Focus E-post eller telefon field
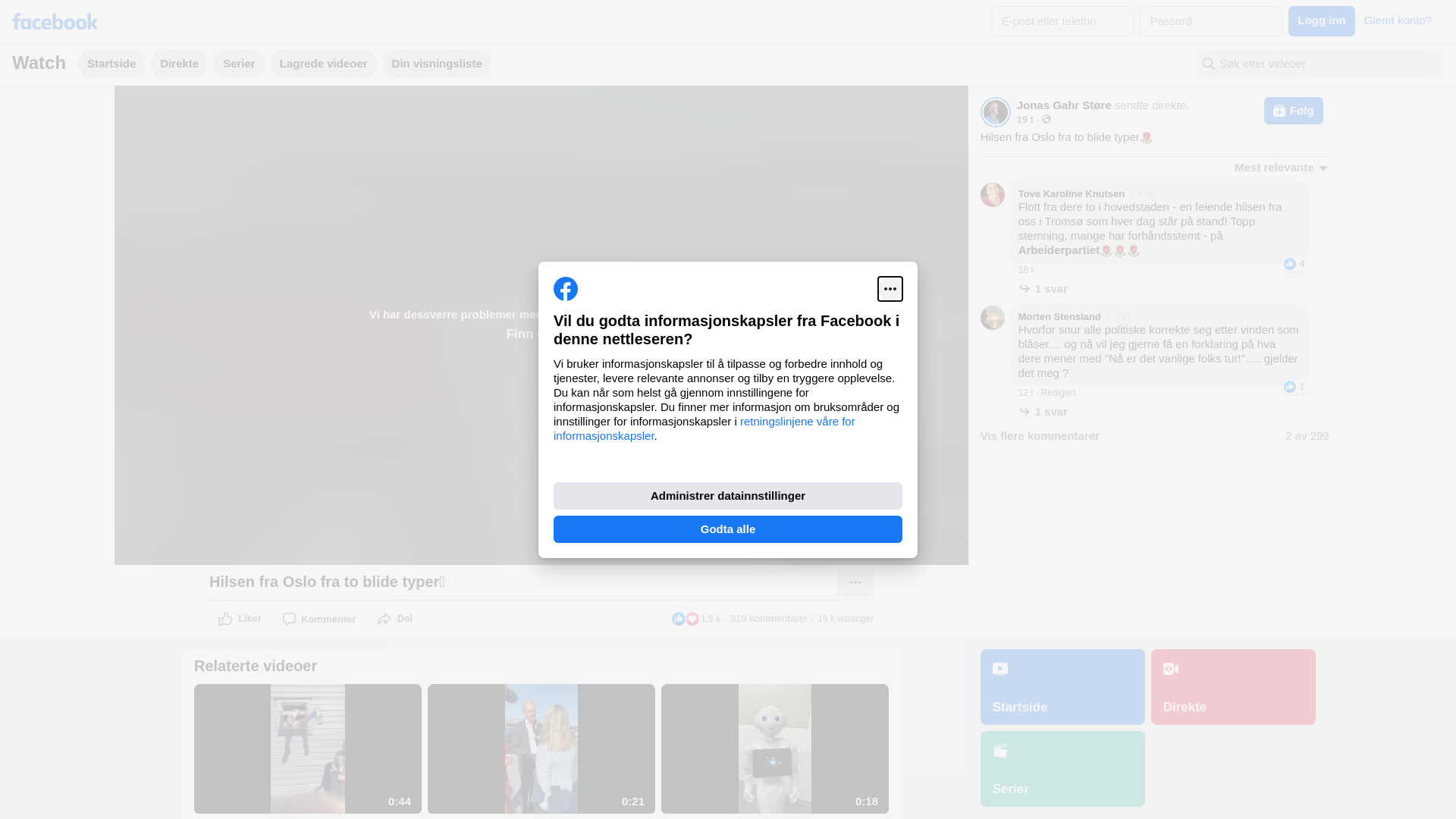The height and width of the screenshot is (819, 1456). coord(1062,21)
